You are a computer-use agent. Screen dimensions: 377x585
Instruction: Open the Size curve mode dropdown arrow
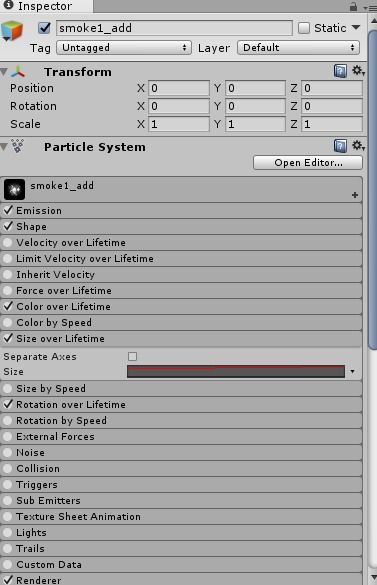coord(352,372)
